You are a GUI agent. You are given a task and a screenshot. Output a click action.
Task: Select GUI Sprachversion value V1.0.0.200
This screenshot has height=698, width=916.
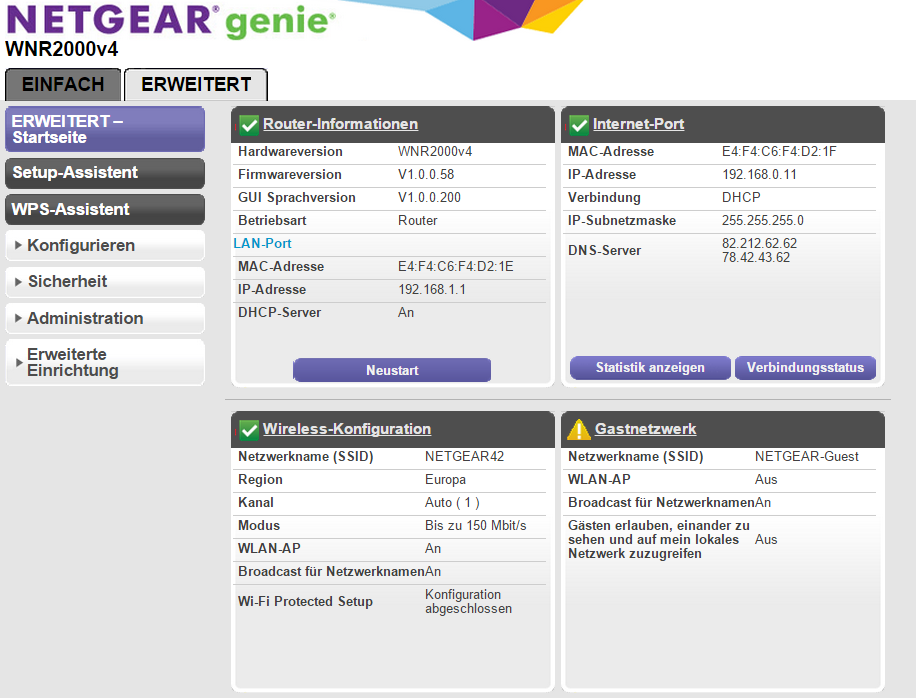coord(429,197)
